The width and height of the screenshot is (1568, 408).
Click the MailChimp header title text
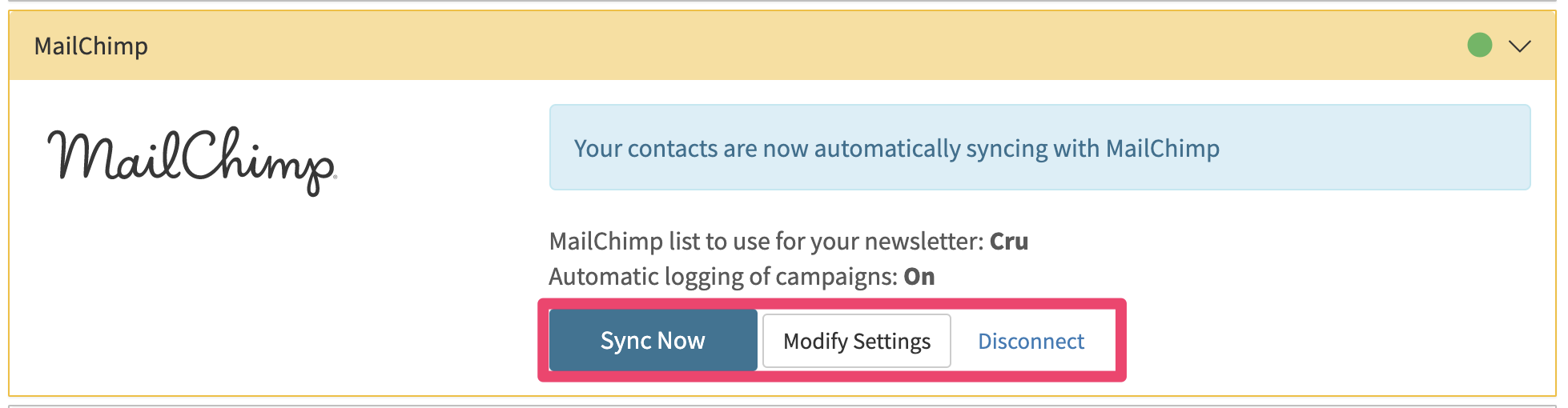coord(91,46)
